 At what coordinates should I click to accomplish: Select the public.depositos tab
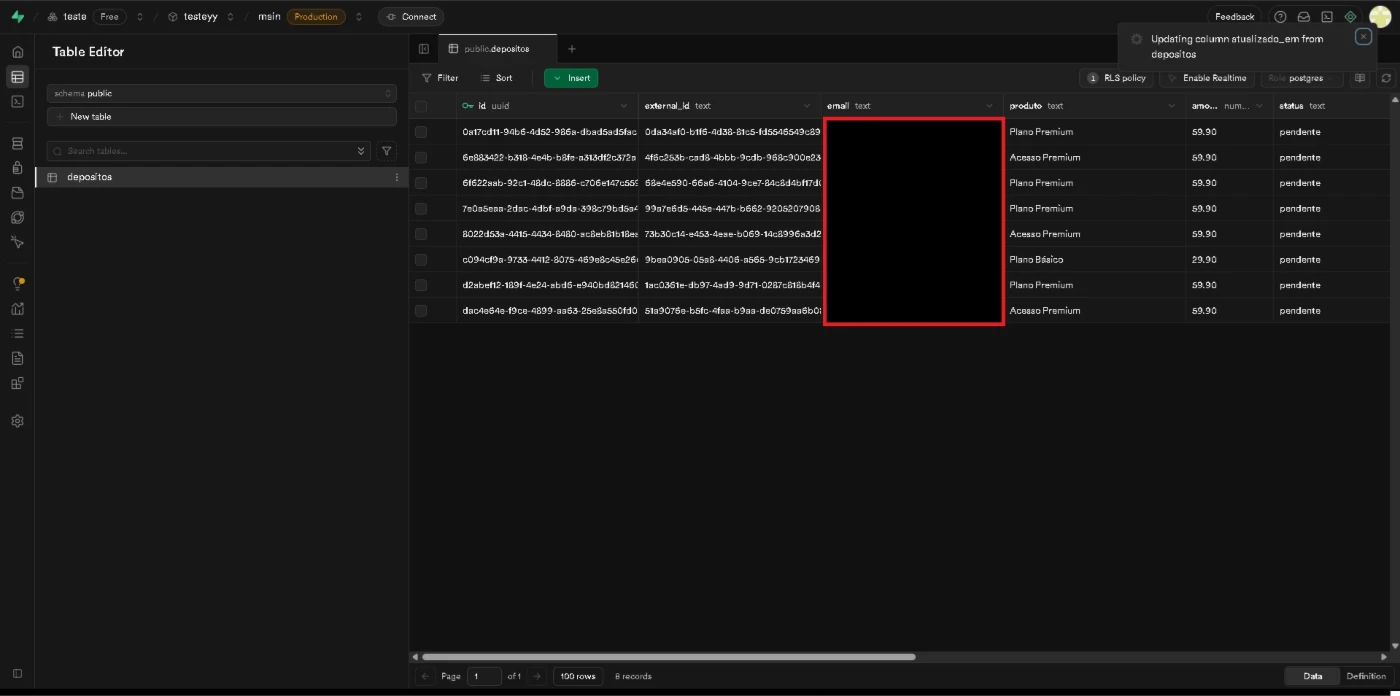[x=497, y=49]
